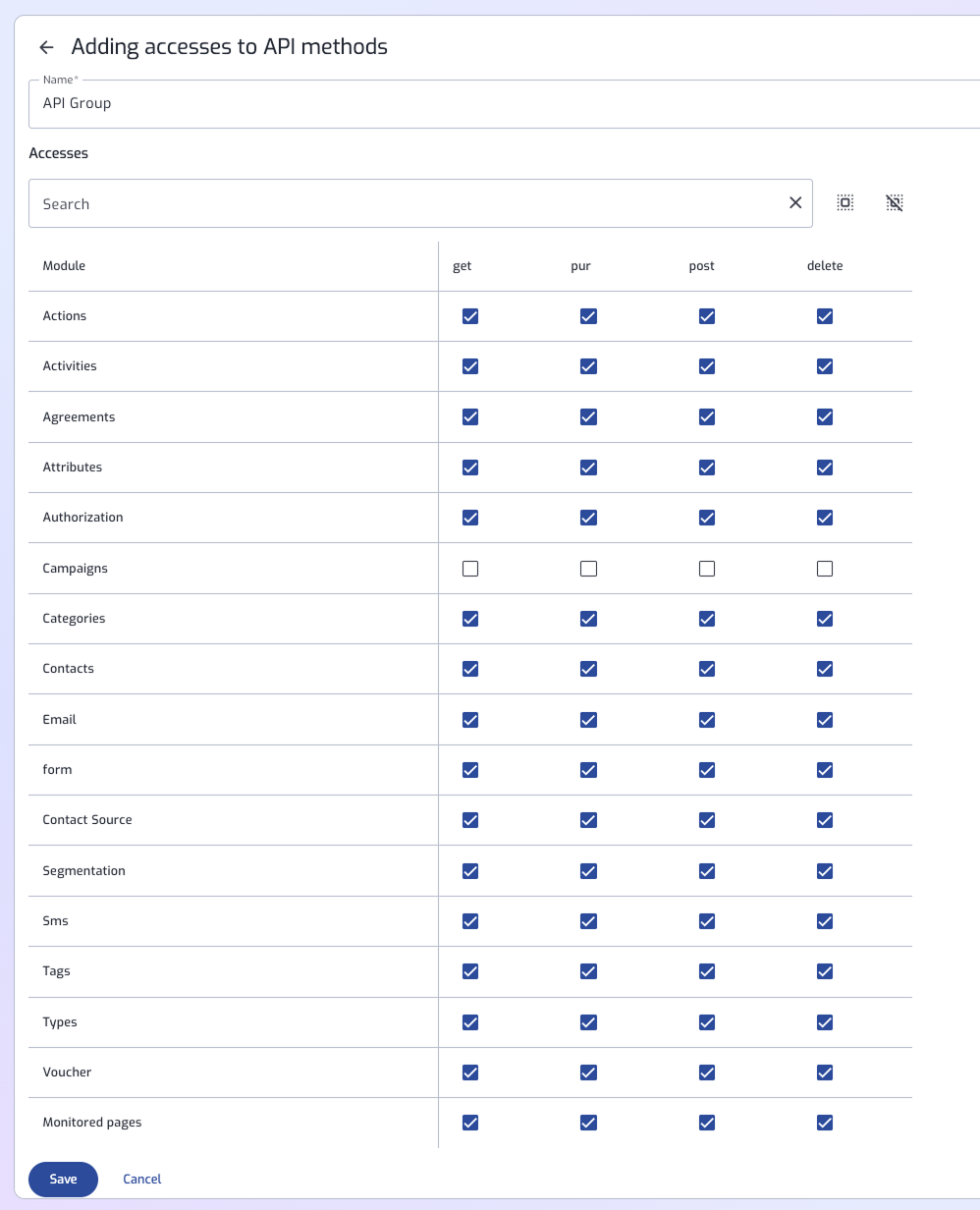Screen dimensions: 980x1210
Task: Enable get access for Campaigns
Action: 470,569
